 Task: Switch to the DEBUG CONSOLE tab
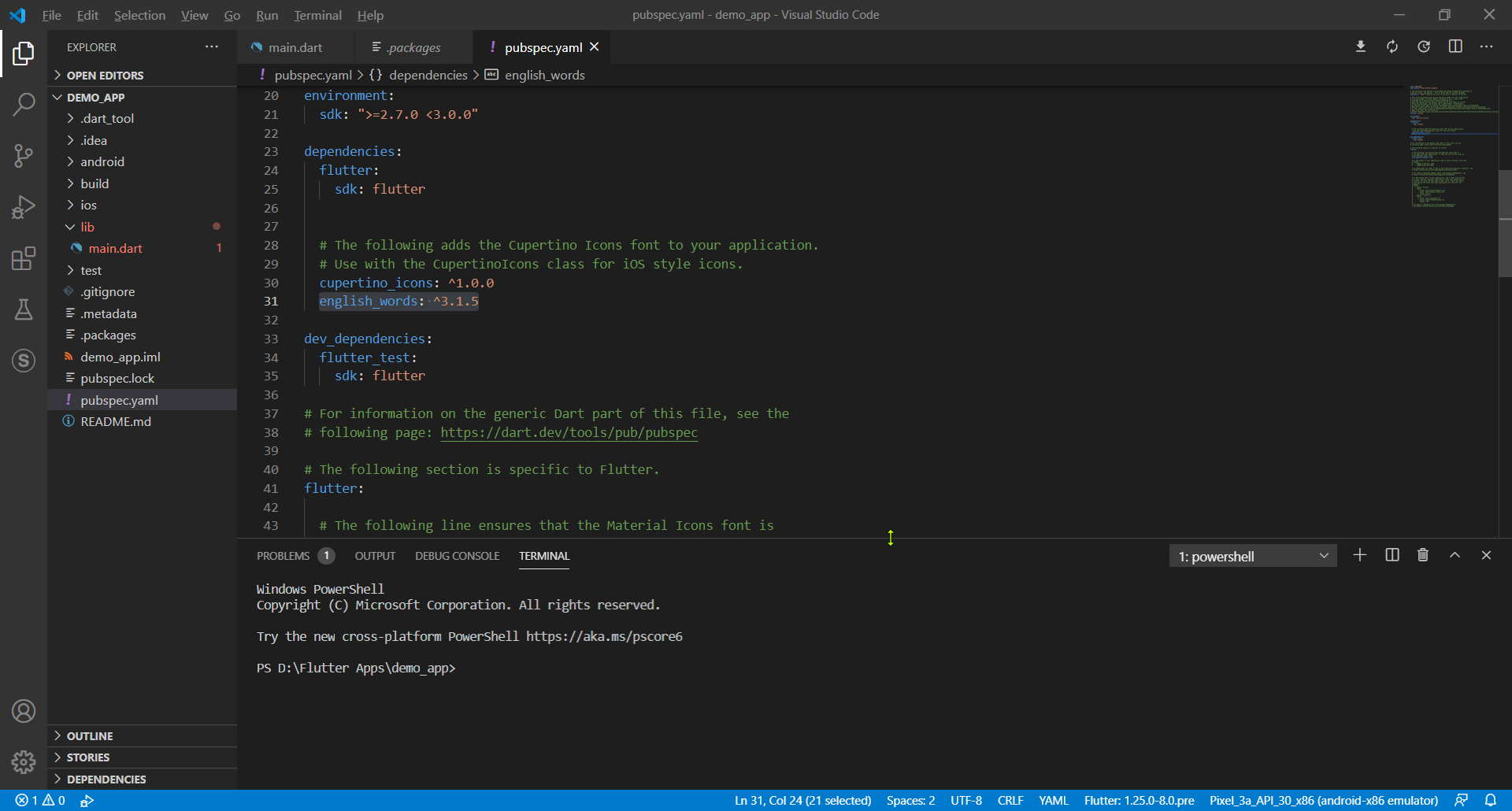pyautogui.click(x=457, y=557)
